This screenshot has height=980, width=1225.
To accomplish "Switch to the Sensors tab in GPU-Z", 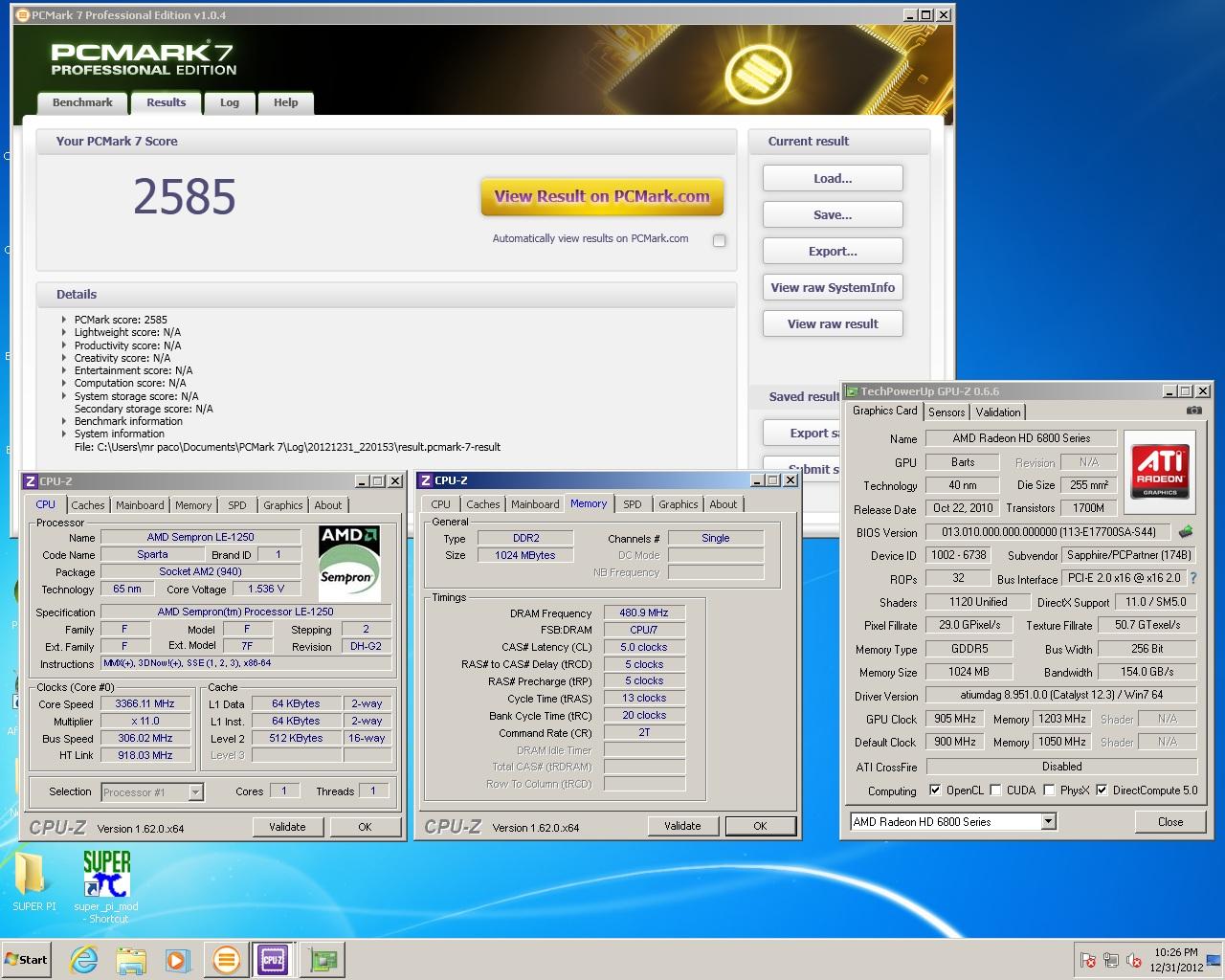I will point(947,412).
